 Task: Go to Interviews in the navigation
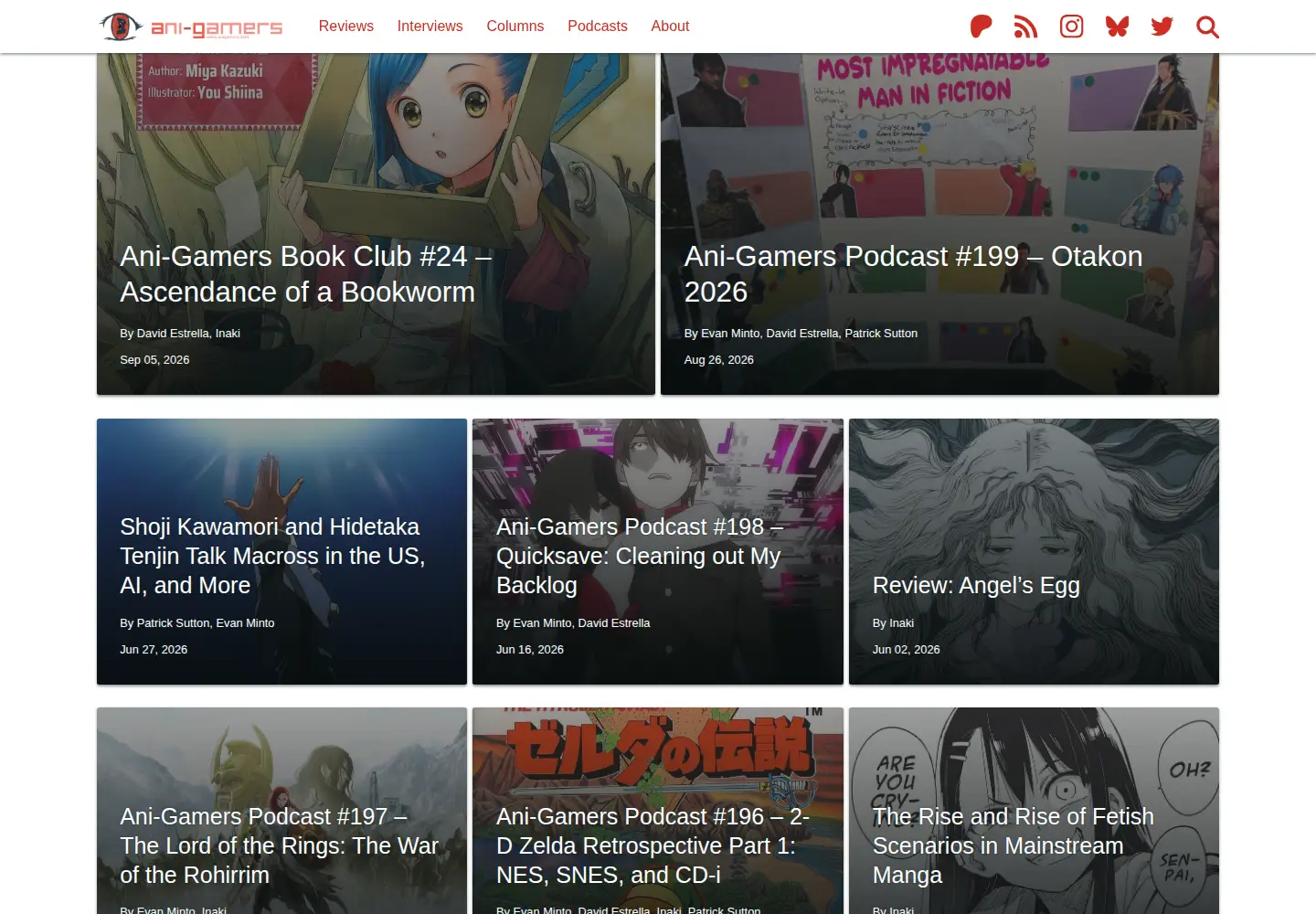pos(430,27)
